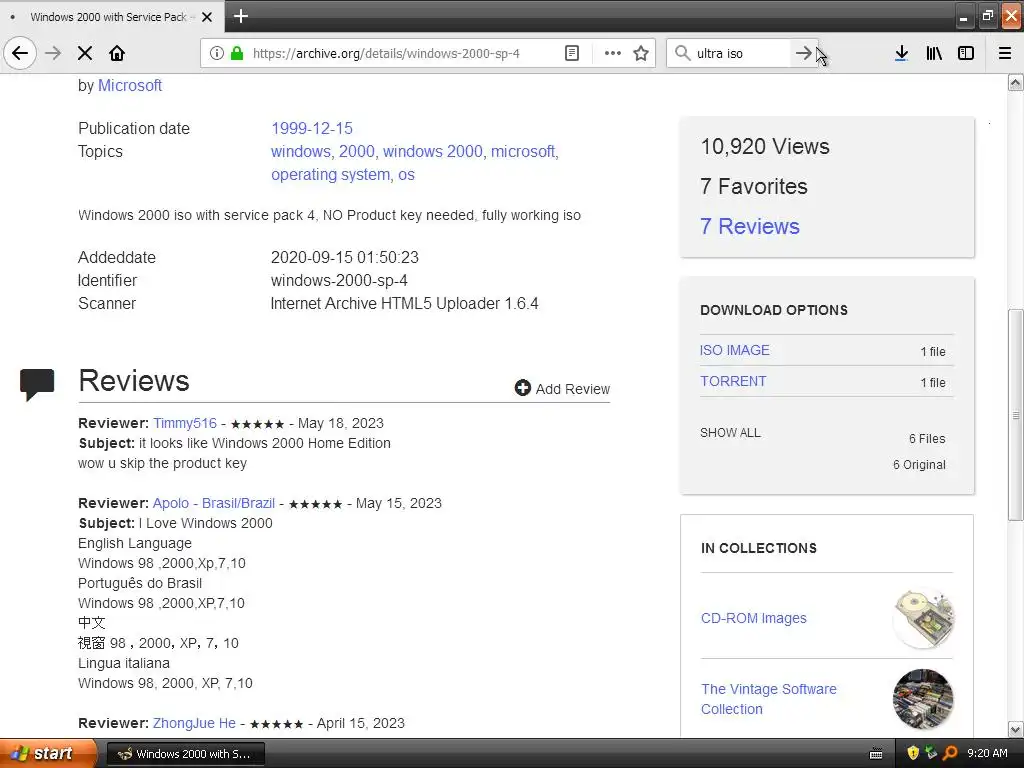
Task: Go back to previous page
Action: pyautogui.click(x=20, y=53)
